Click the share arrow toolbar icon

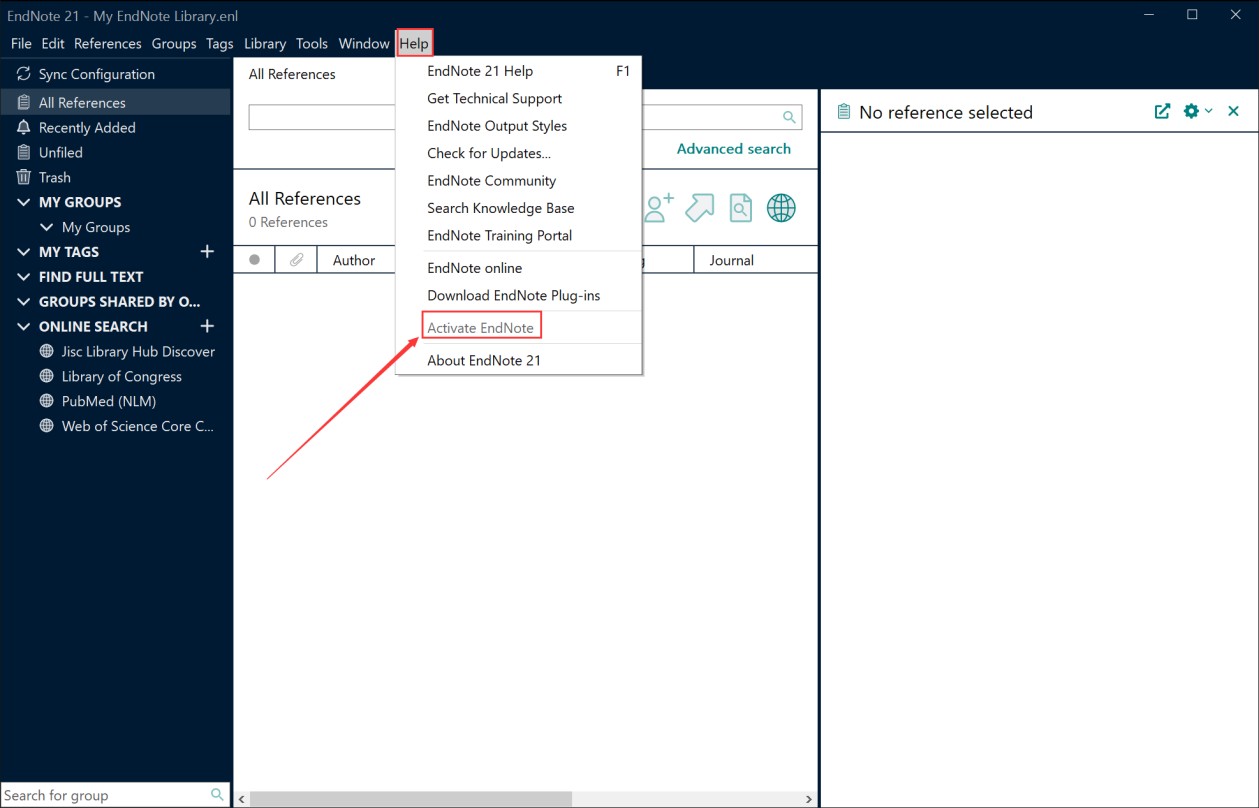point(699,208)
